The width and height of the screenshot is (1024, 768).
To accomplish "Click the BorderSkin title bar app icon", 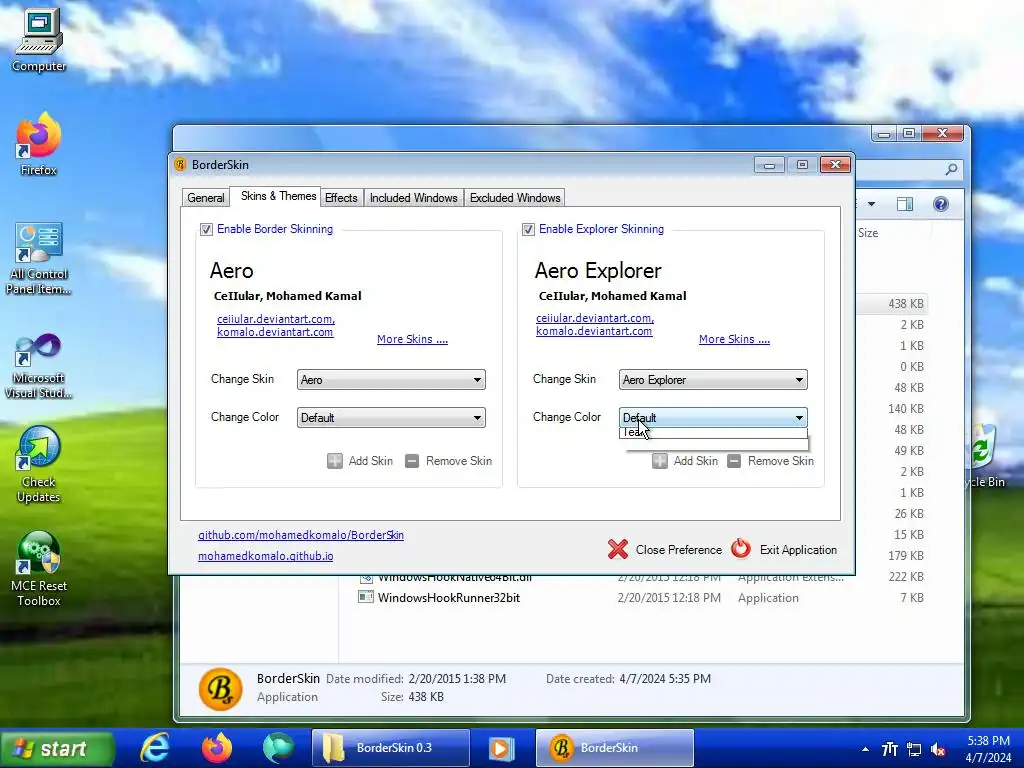I will pyautogui.click(x=180, y=165).
